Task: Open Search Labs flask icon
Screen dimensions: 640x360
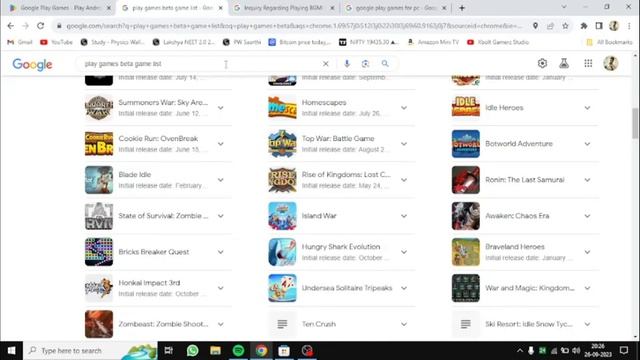Action: 564,63
